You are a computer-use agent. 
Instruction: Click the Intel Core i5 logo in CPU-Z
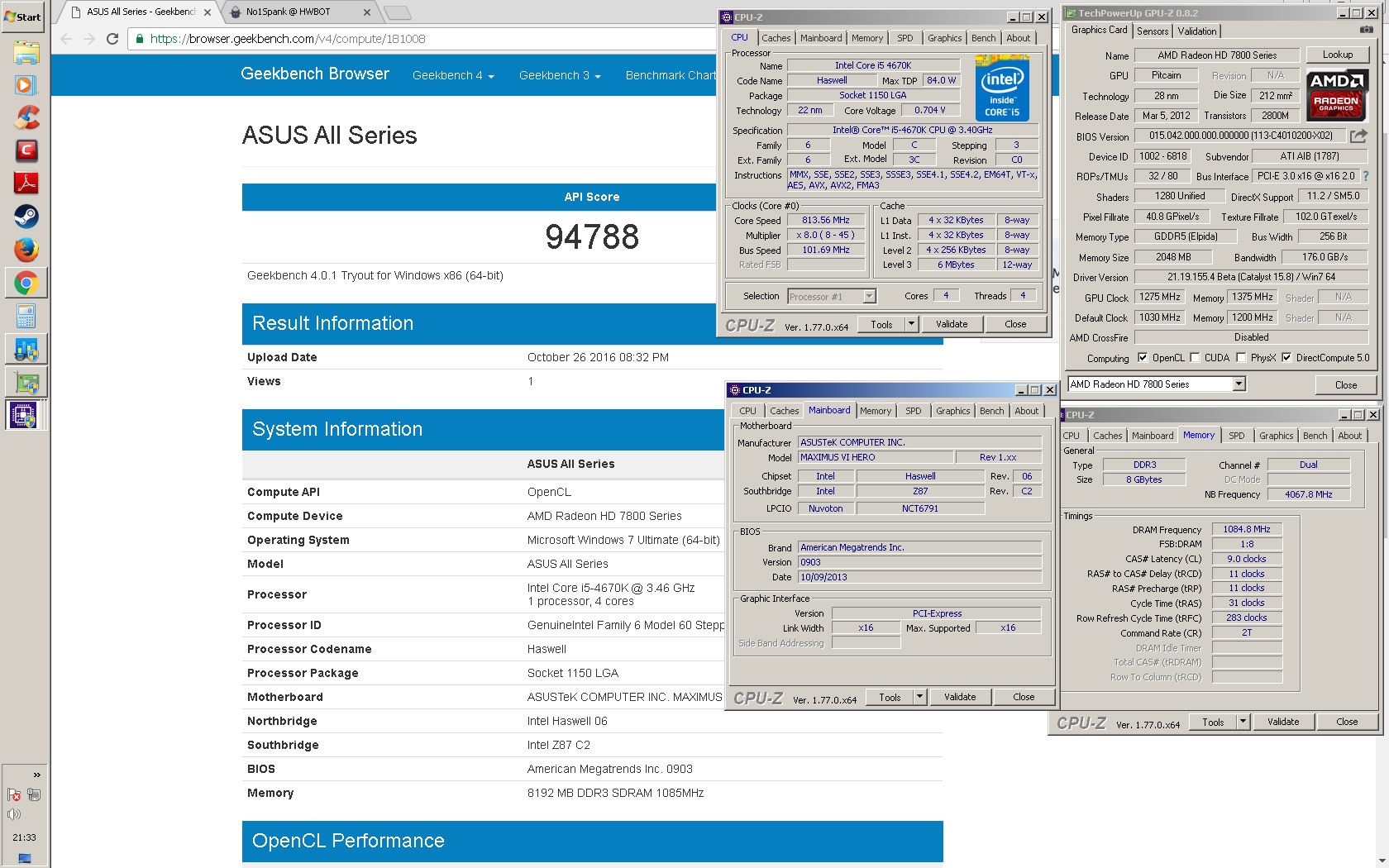[x=1002, y=88]
